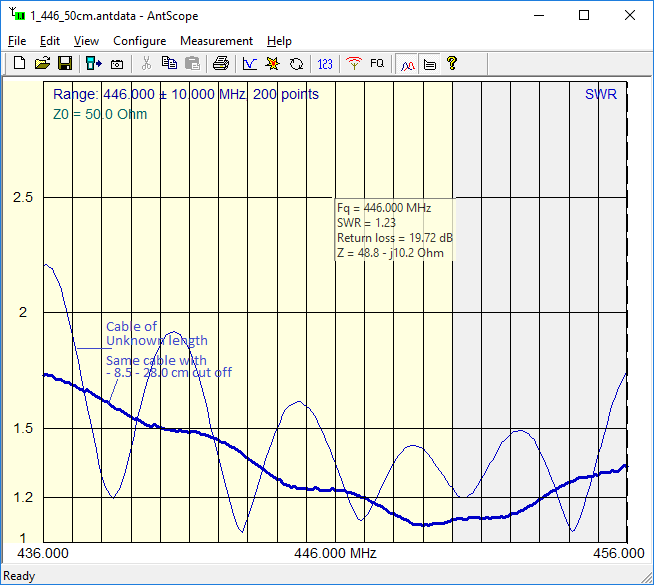Click the FQ frequency settings button
The image size is (654, 585).
tap(377, 63)
